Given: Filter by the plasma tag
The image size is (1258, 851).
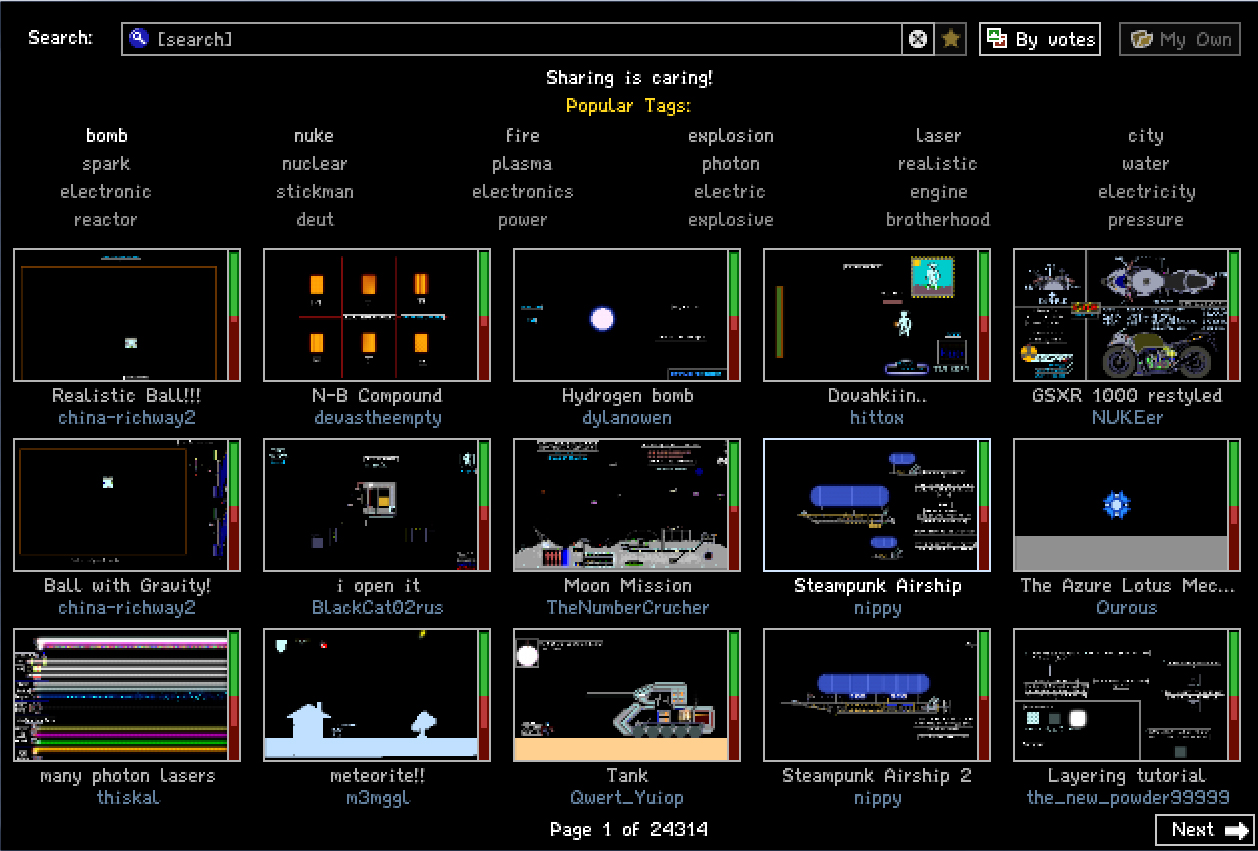Looking at the screenshot, I should (x=522, y=164).
